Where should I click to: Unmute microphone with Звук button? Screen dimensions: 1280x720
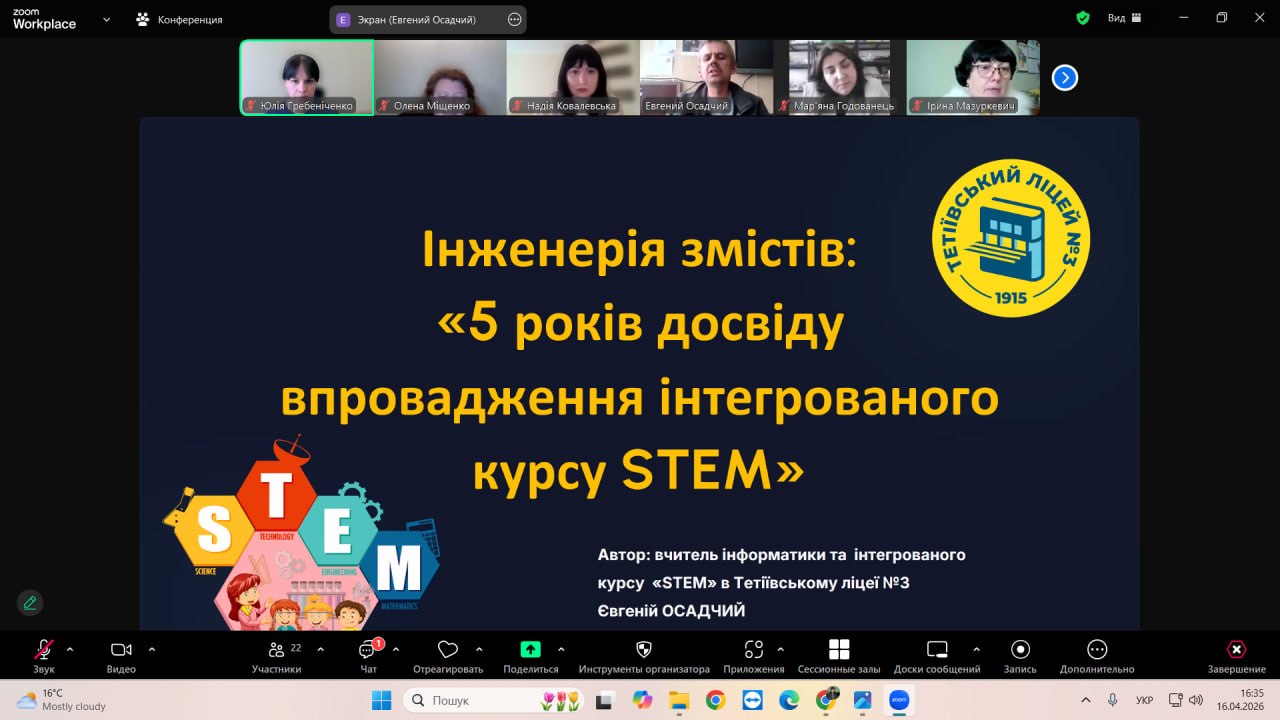[x=44, y=651]
